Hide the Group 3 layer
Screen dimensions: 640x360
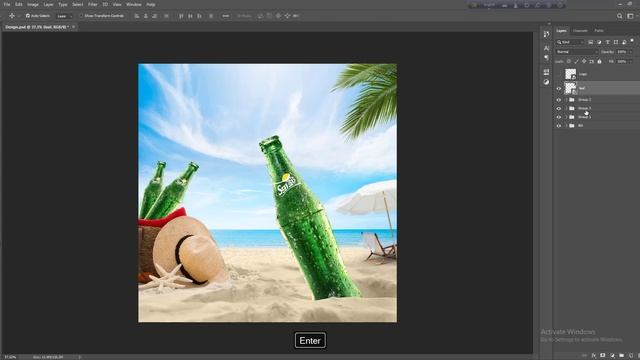click(x=559, y=108)
